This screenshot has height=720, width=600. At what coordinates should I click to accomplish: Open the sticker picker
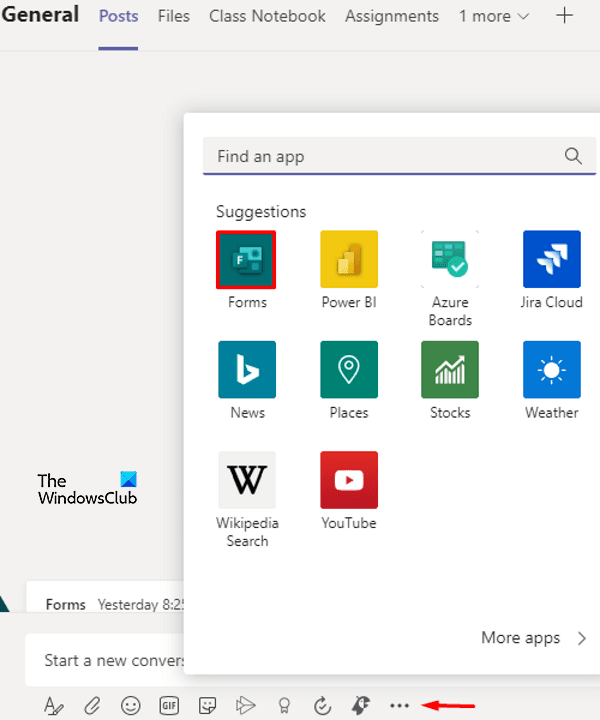[x=207, y=705]
